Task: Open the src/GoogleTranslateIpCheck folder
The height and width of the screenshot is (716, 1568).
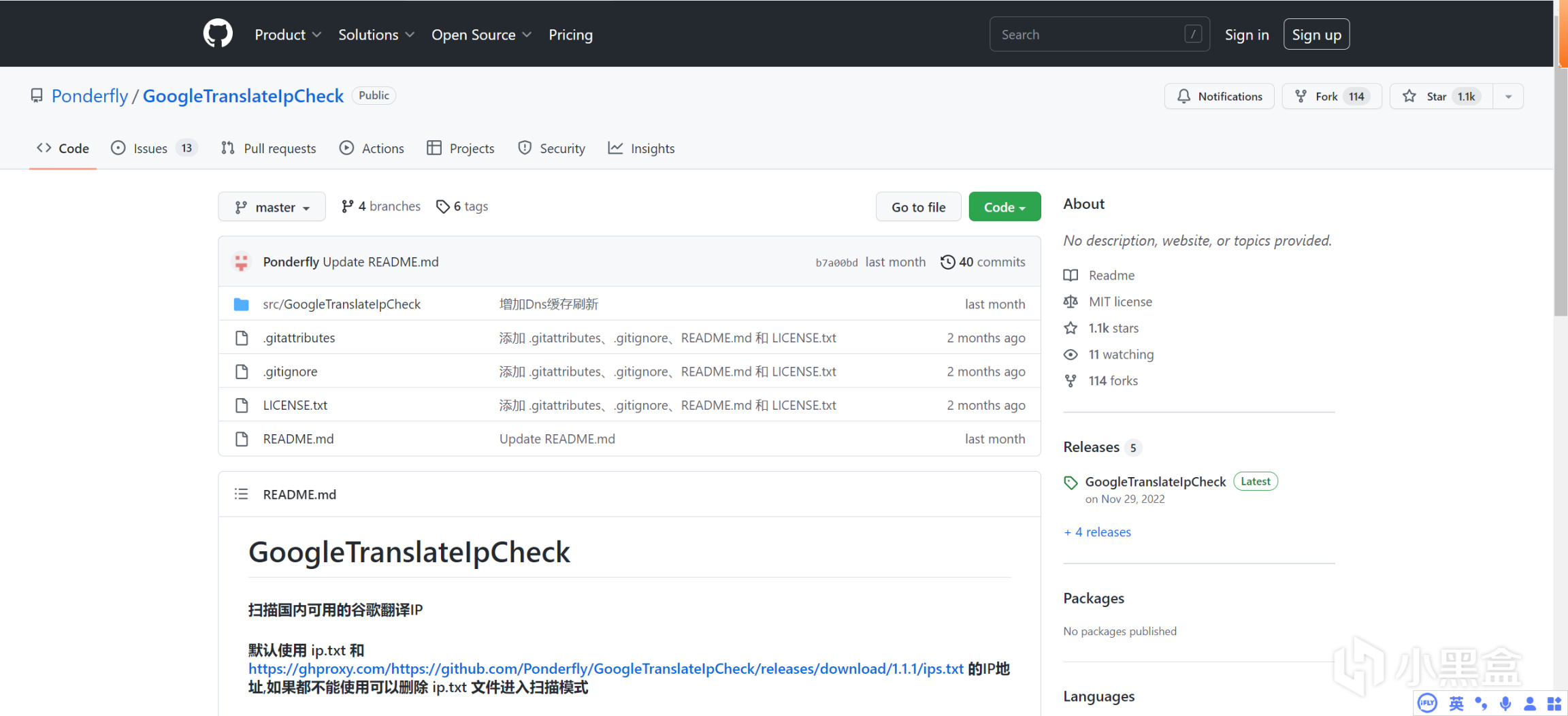Action: click(342, 304)
